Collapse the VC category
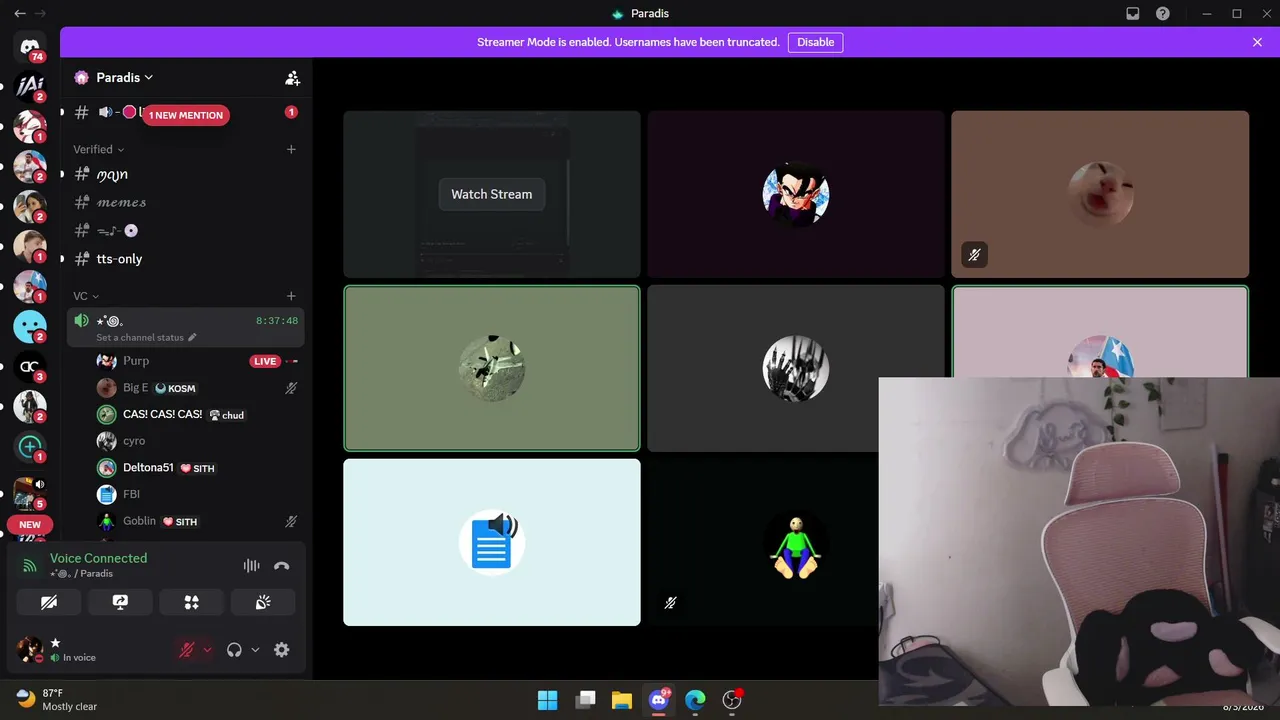The image size is (1280, 720). coord(86,296)
